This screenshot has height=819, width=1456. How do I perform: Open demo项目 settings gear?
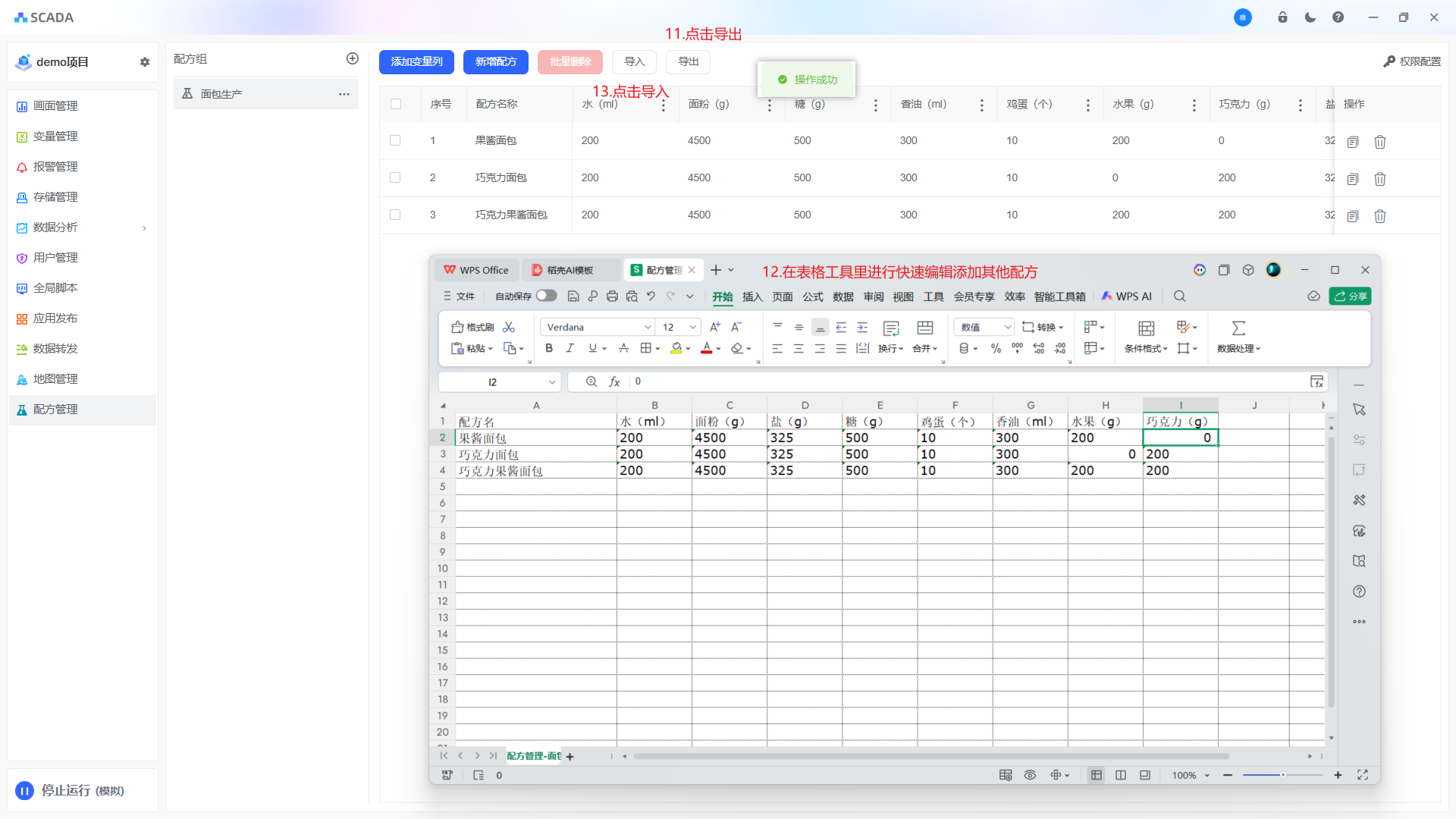tap(145, 62)
